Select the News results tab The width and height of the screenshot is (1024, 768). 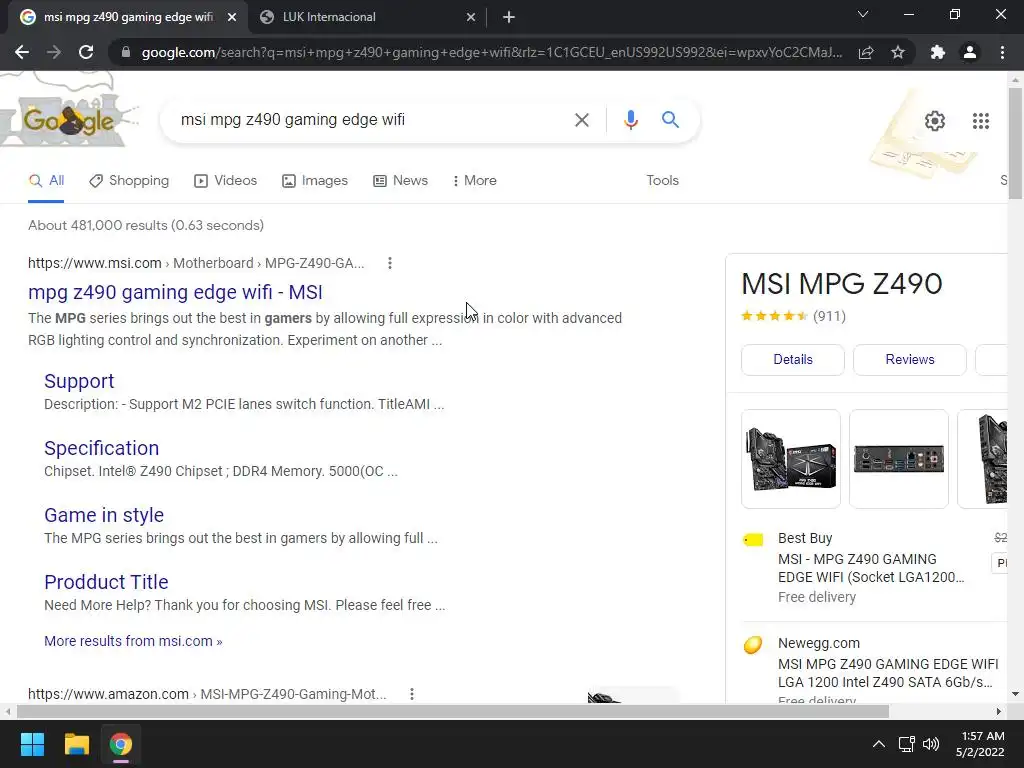tap(400, 181)
